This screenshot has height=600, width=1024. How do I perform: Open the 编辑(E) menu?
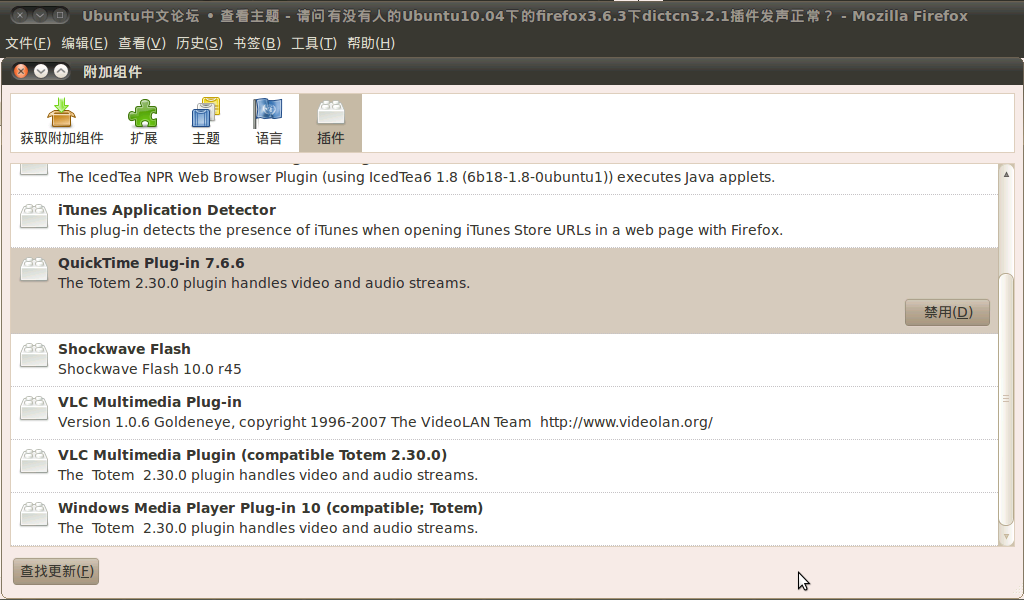pyautogui.click(x=84, y=43)
